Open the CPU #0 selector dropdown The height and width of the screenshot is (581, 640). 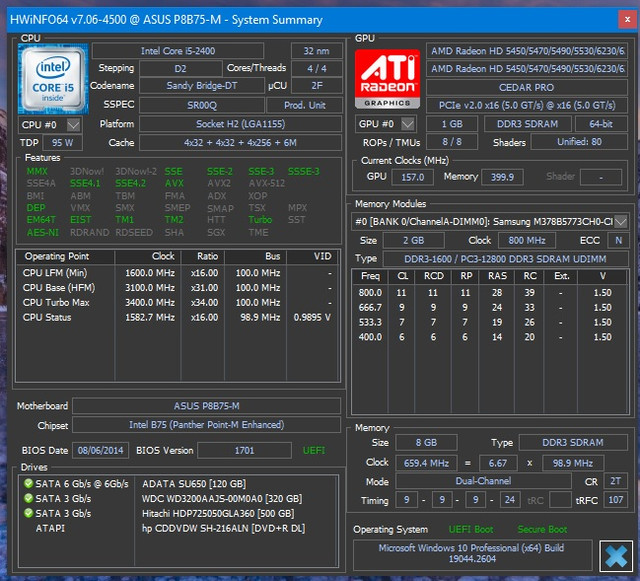click(x=73, y=125)
